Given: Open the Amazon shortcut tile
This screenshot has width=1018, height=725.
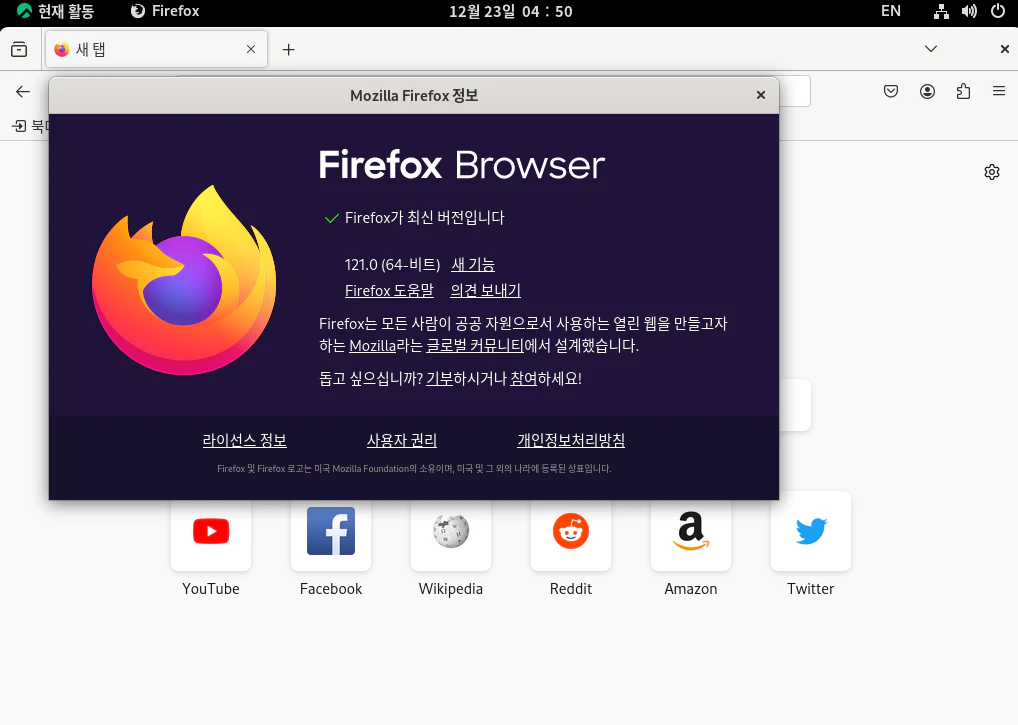Looking at the screenshot, I should [x=691, y=544].
